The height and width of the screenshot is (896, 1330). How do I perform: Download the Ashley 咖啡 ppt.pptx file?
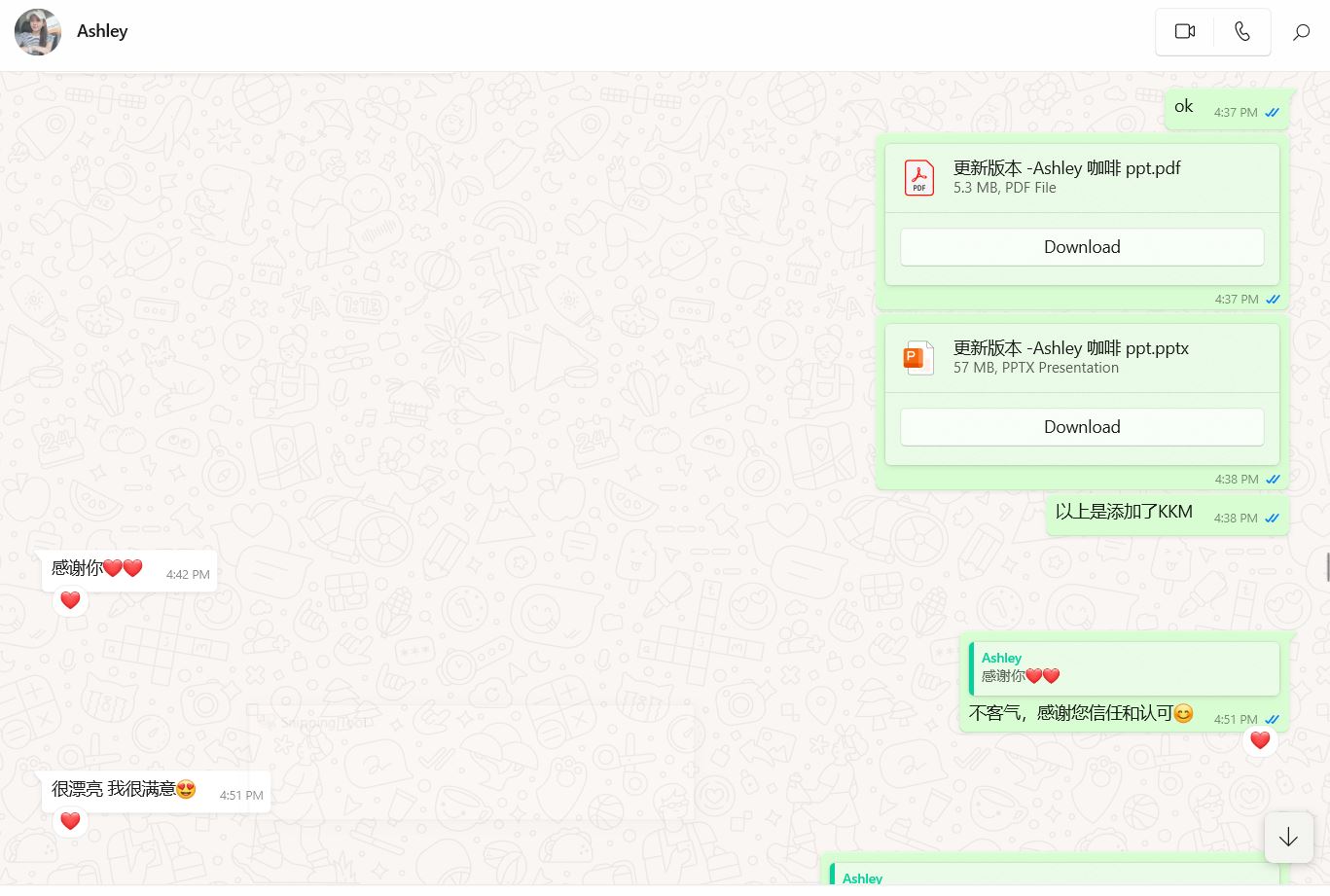point(1081,427)
